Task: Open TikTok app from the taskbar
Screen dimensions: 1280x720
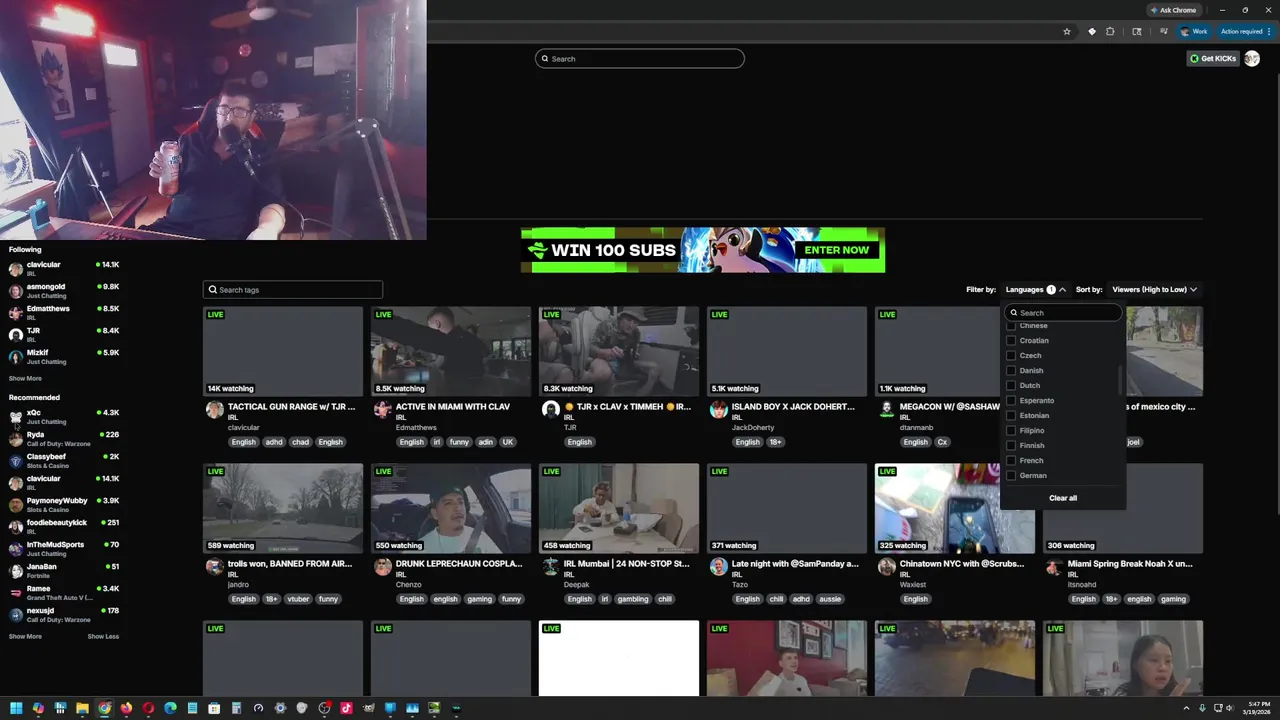Action: click(x=346, y=708)
